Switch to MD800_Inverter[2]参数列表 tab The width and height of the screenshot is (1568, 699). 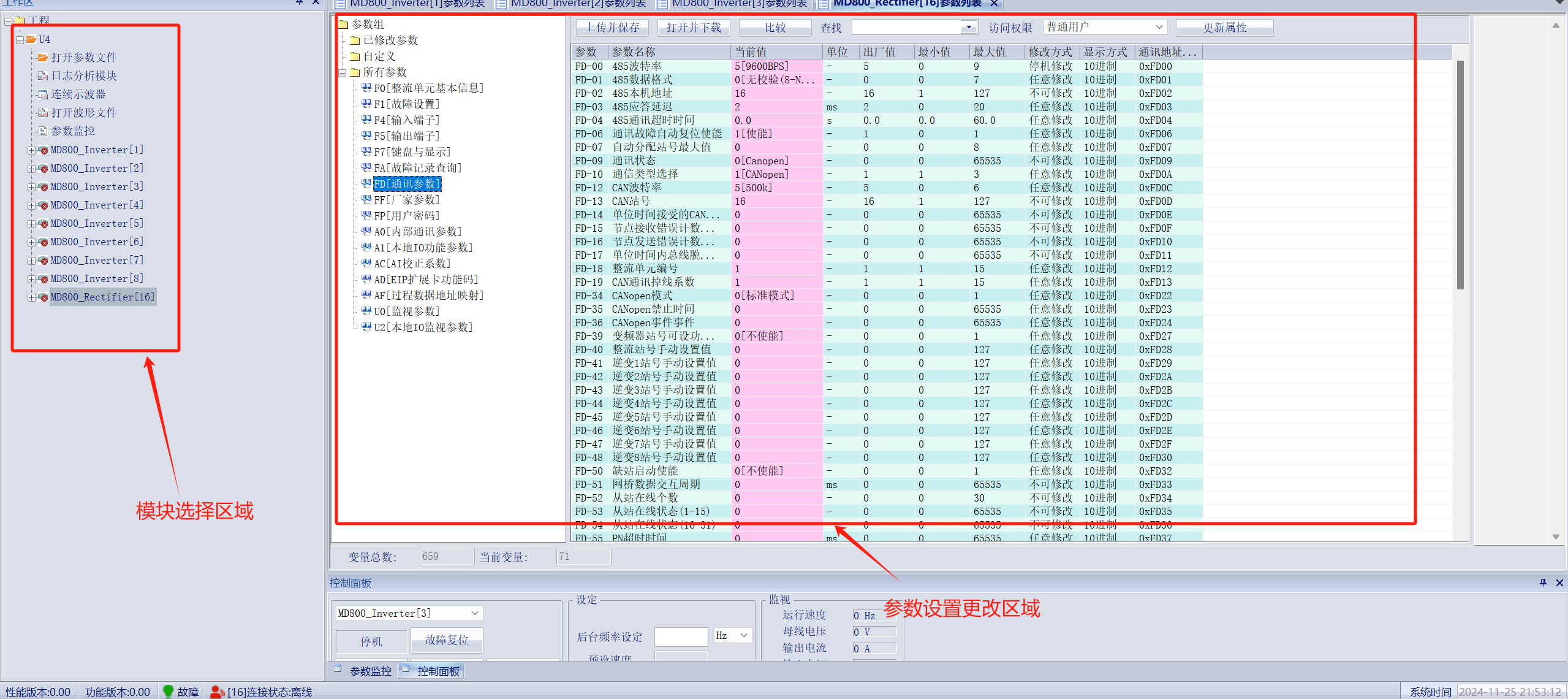577,4
